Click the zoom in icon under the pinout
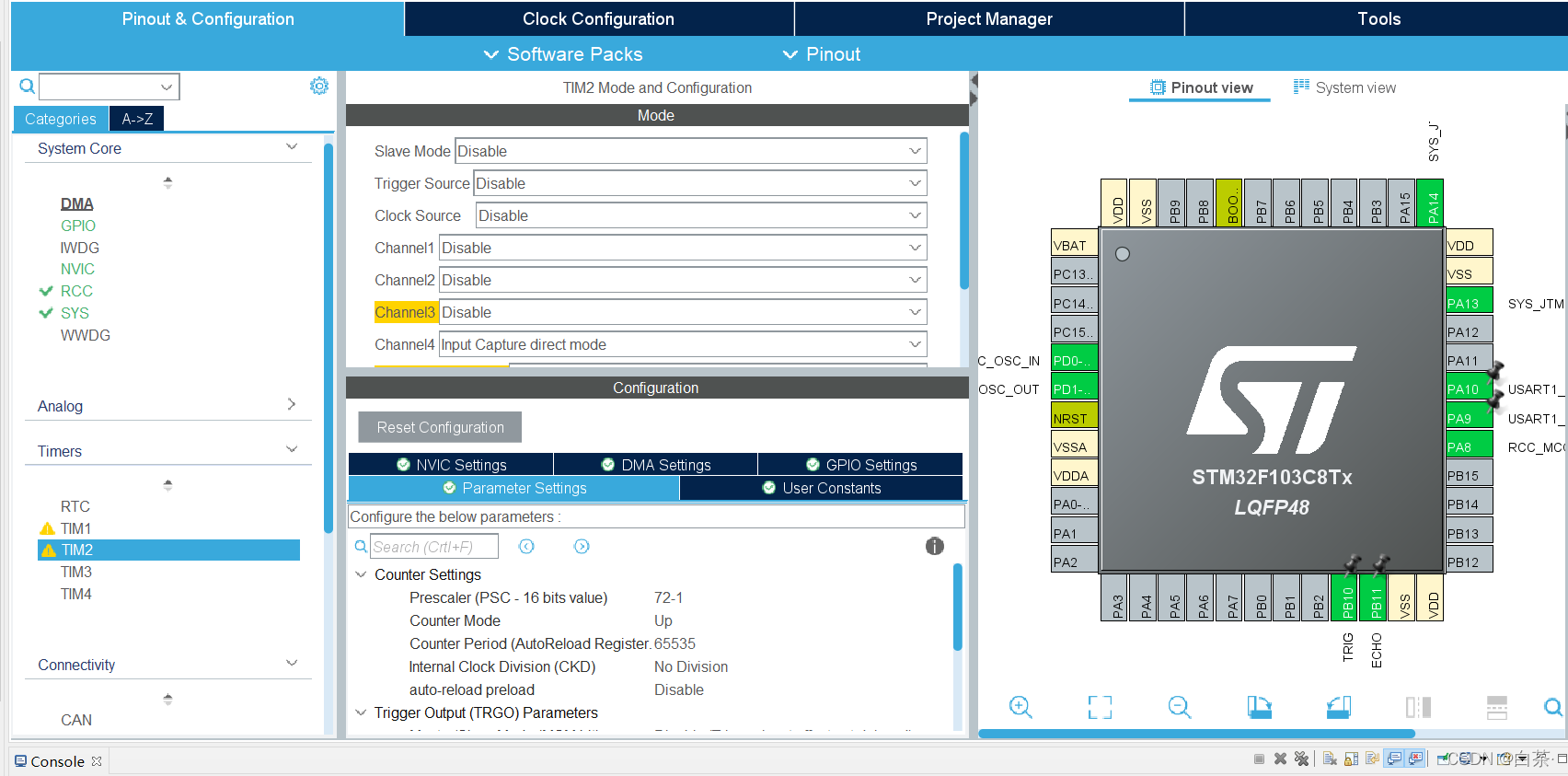 click(1020, 707)
